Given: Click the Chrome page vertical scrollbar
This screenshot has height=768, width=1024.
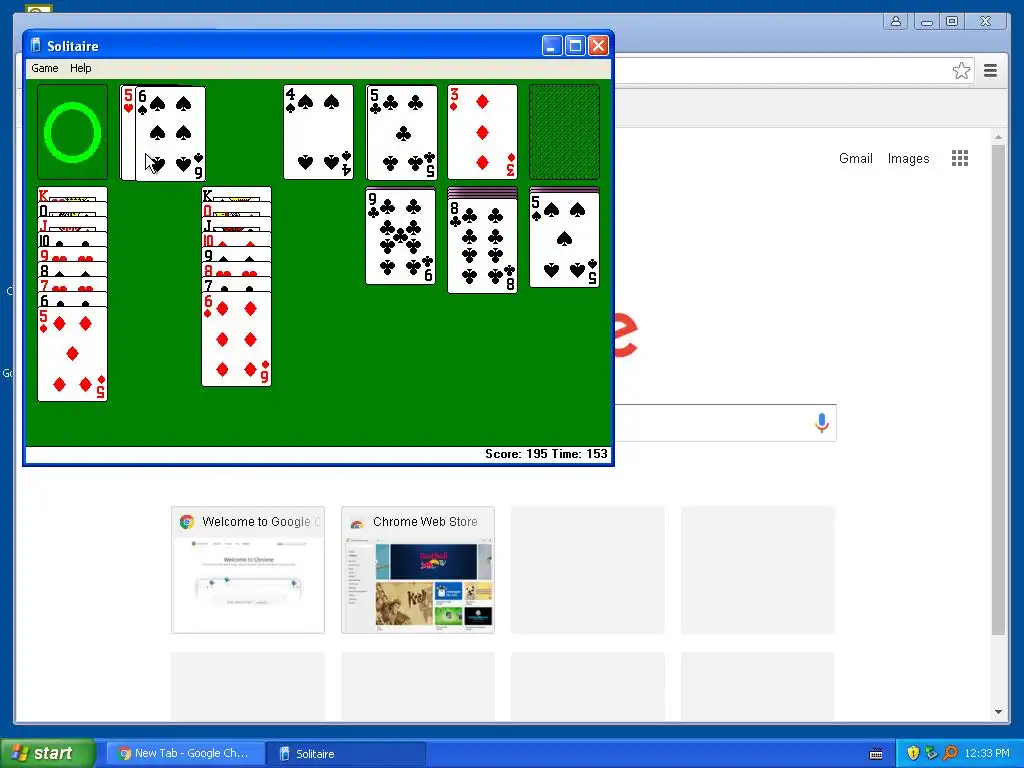Looking at the screenshot, I should click(x=998, y=390).
